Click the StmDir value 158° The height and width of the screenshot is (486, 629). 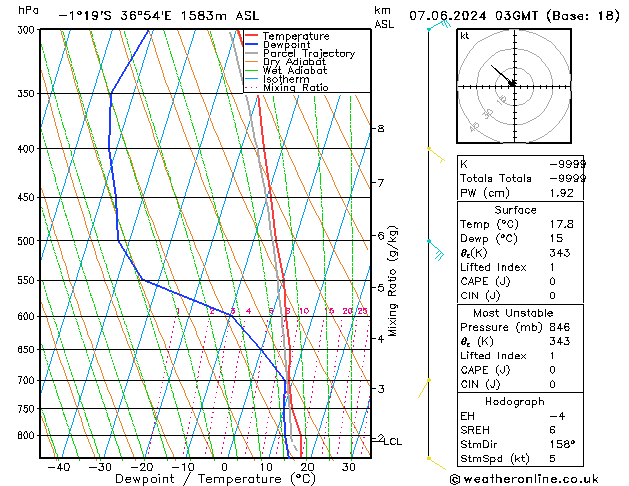click(x=562, y=445)
